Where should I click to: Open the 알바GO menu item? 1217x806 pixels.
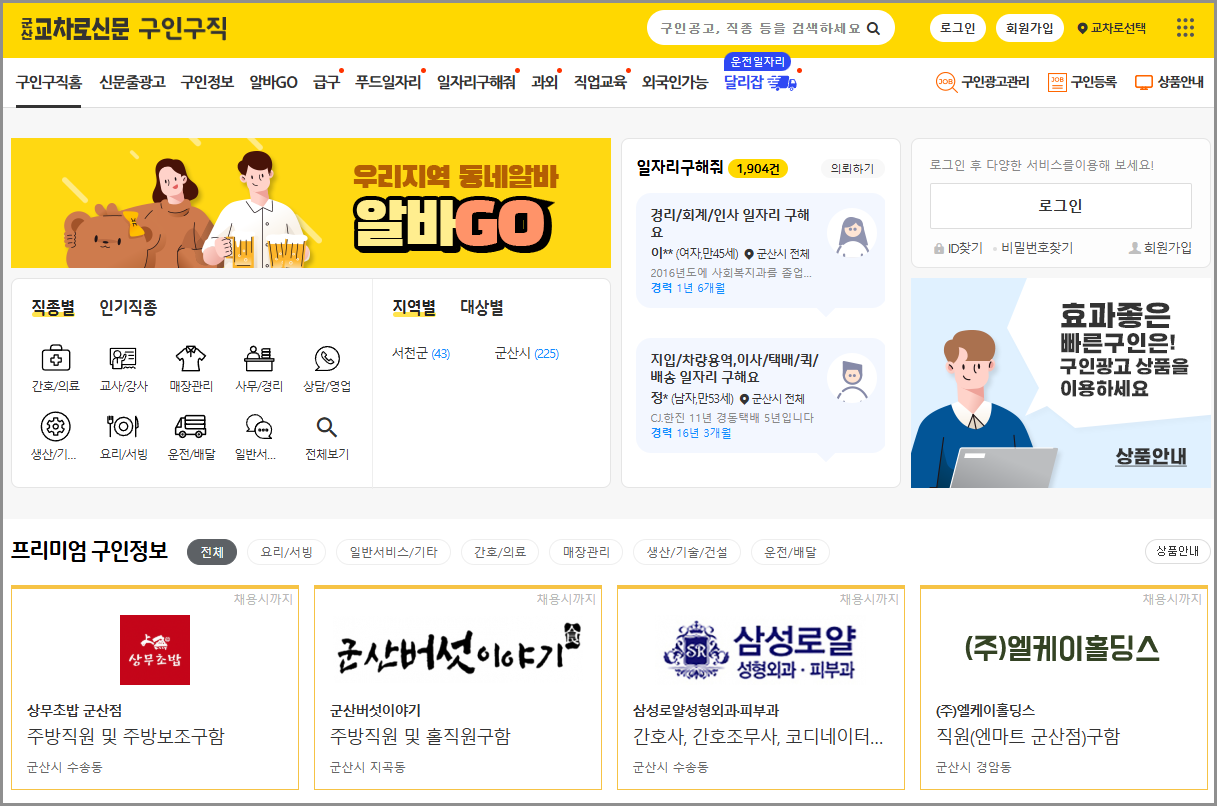271,82
